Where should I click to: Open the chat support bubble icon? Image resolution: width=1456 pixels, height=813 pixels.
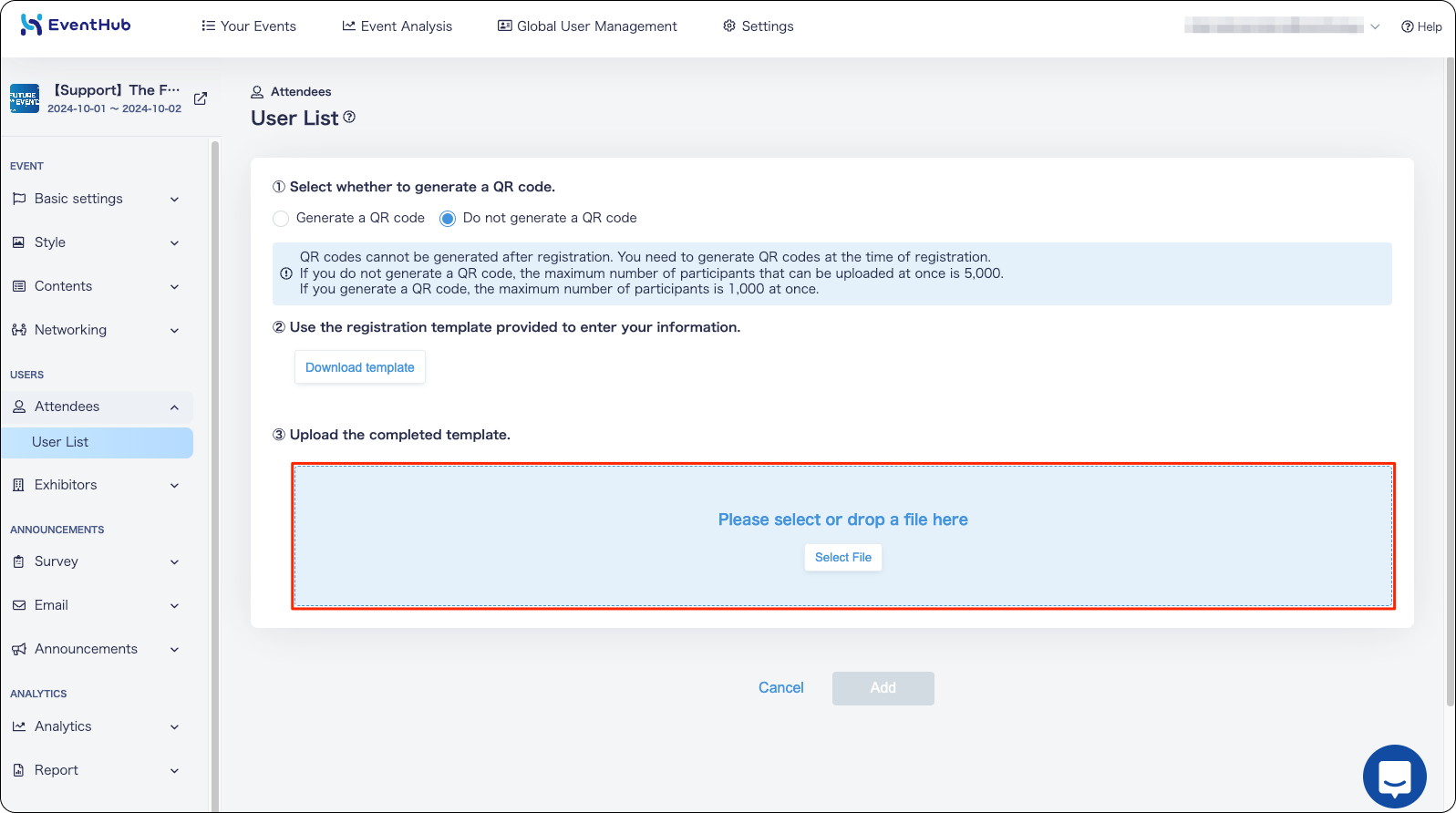coord(1394,777)
